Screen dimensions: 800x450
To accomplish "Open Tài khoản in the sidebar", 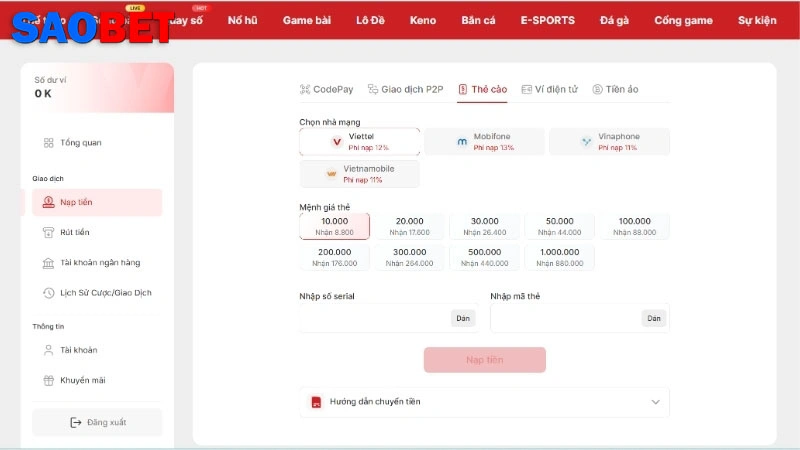I will click(x=97, y=350).
